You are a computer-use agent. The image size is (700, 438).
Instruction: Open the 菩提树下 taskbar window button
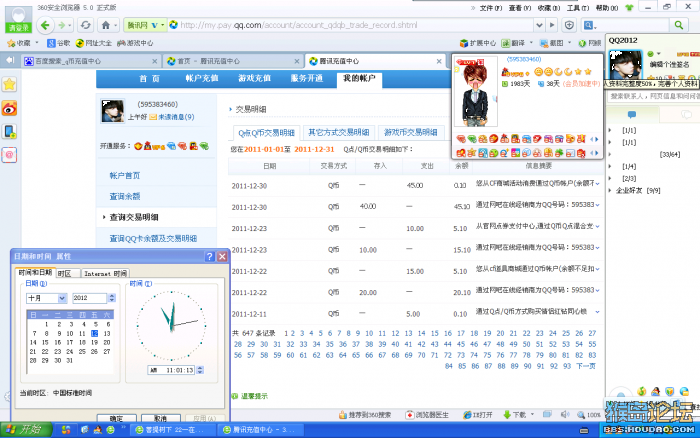pyautogui.click(x=172, y=430)
